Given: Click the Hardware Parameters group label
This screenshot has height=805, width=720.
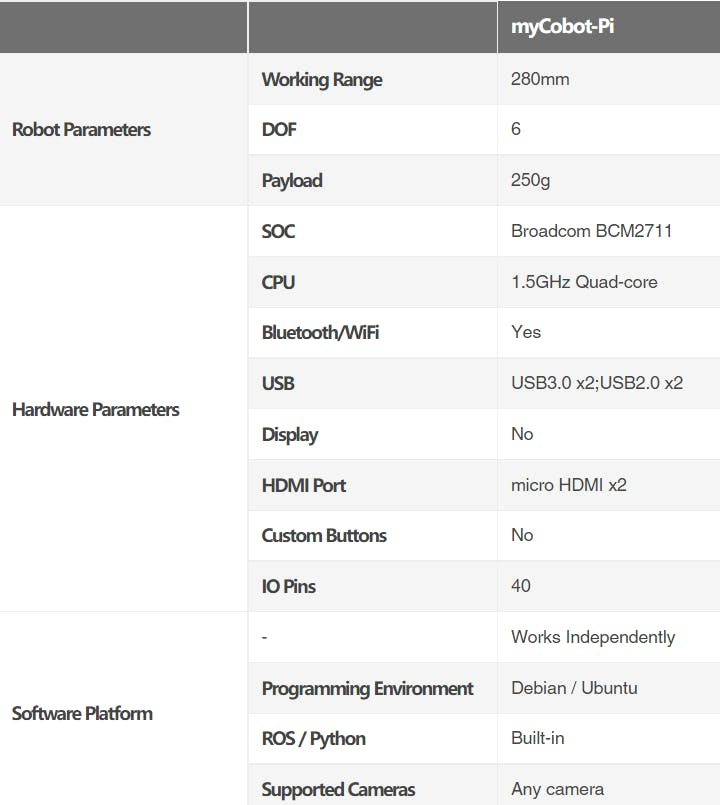Looking at the screenshot, I should point(95,410).
